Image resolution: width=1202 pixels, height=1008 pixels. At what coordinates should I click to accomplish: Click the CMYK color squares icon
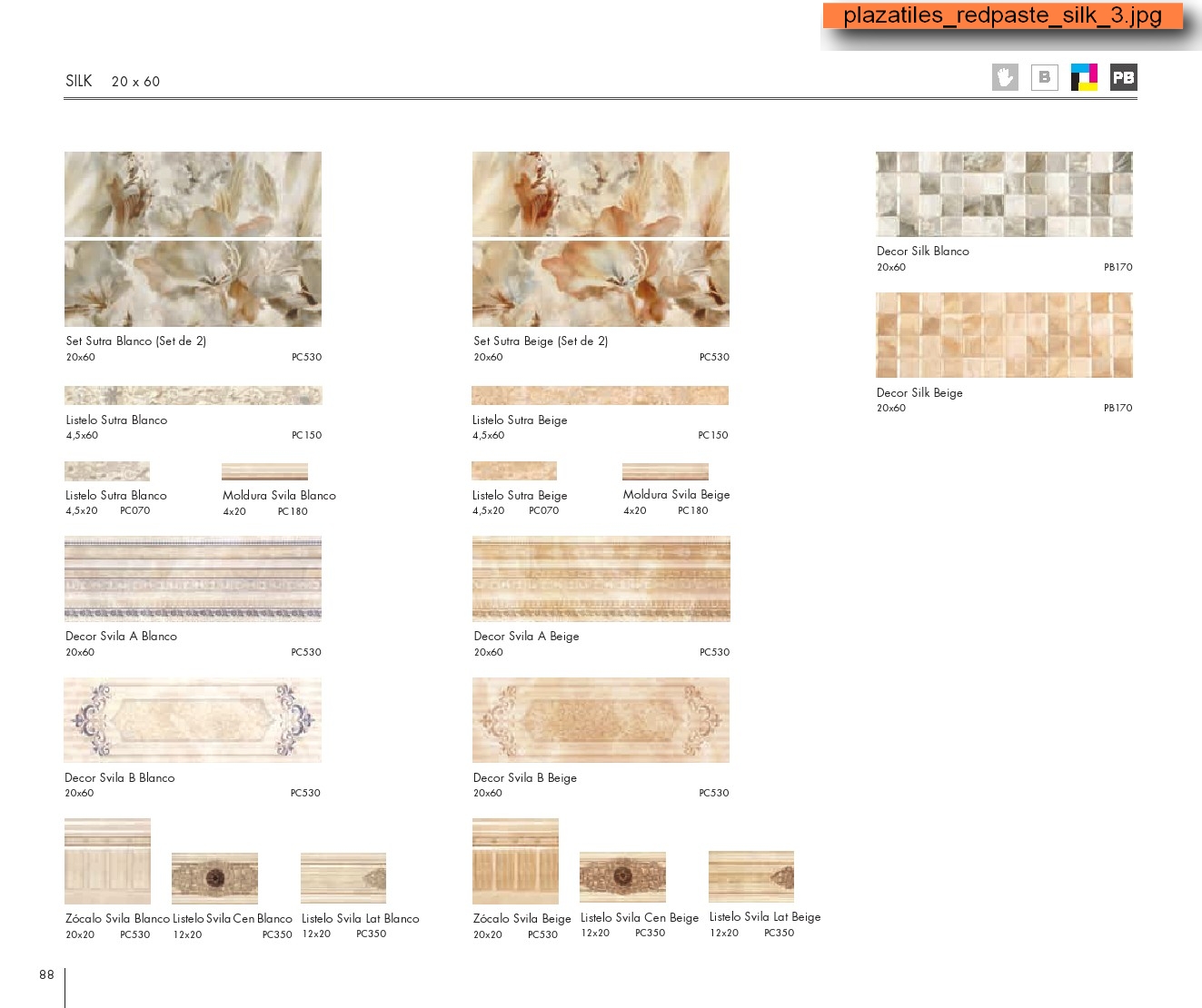[x=1084, y=77]
